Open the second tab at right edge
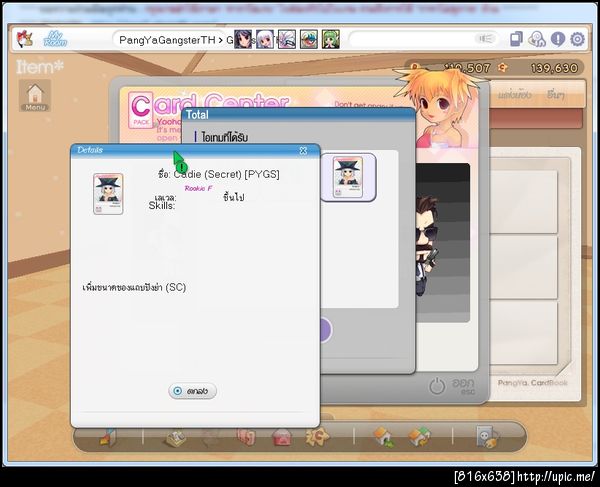The image size is (600, 487). point(555,94)
